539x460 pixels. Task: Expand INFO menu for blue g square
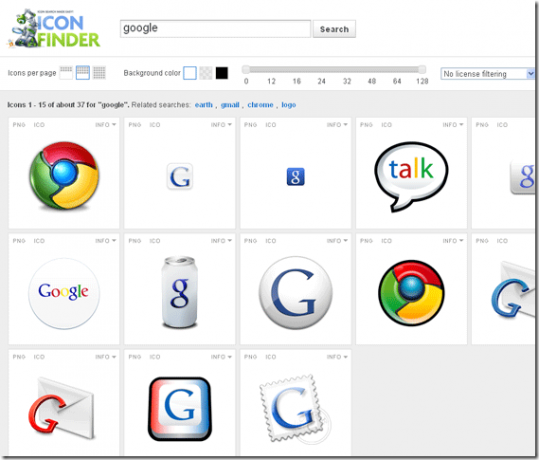(337, 125)
